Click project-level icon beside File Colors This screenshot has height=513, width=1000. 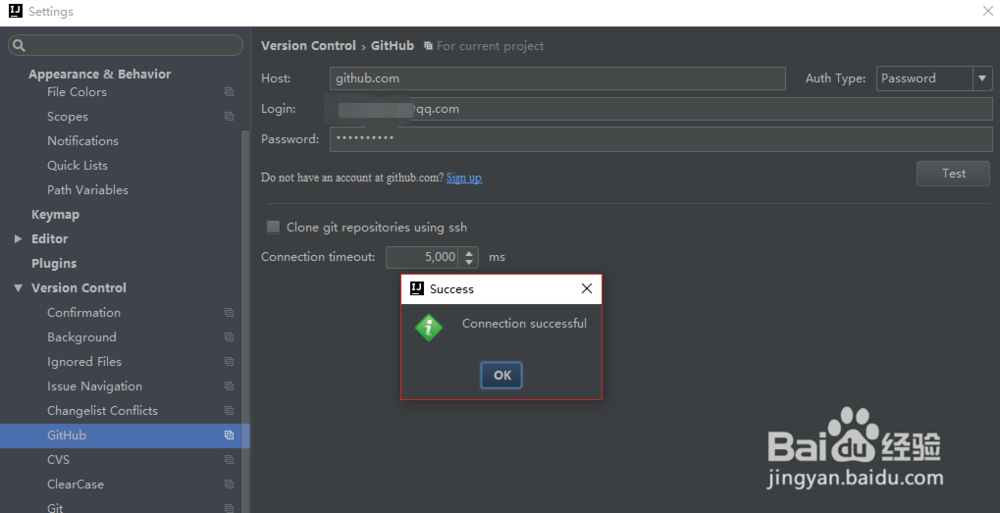(229, 92)
